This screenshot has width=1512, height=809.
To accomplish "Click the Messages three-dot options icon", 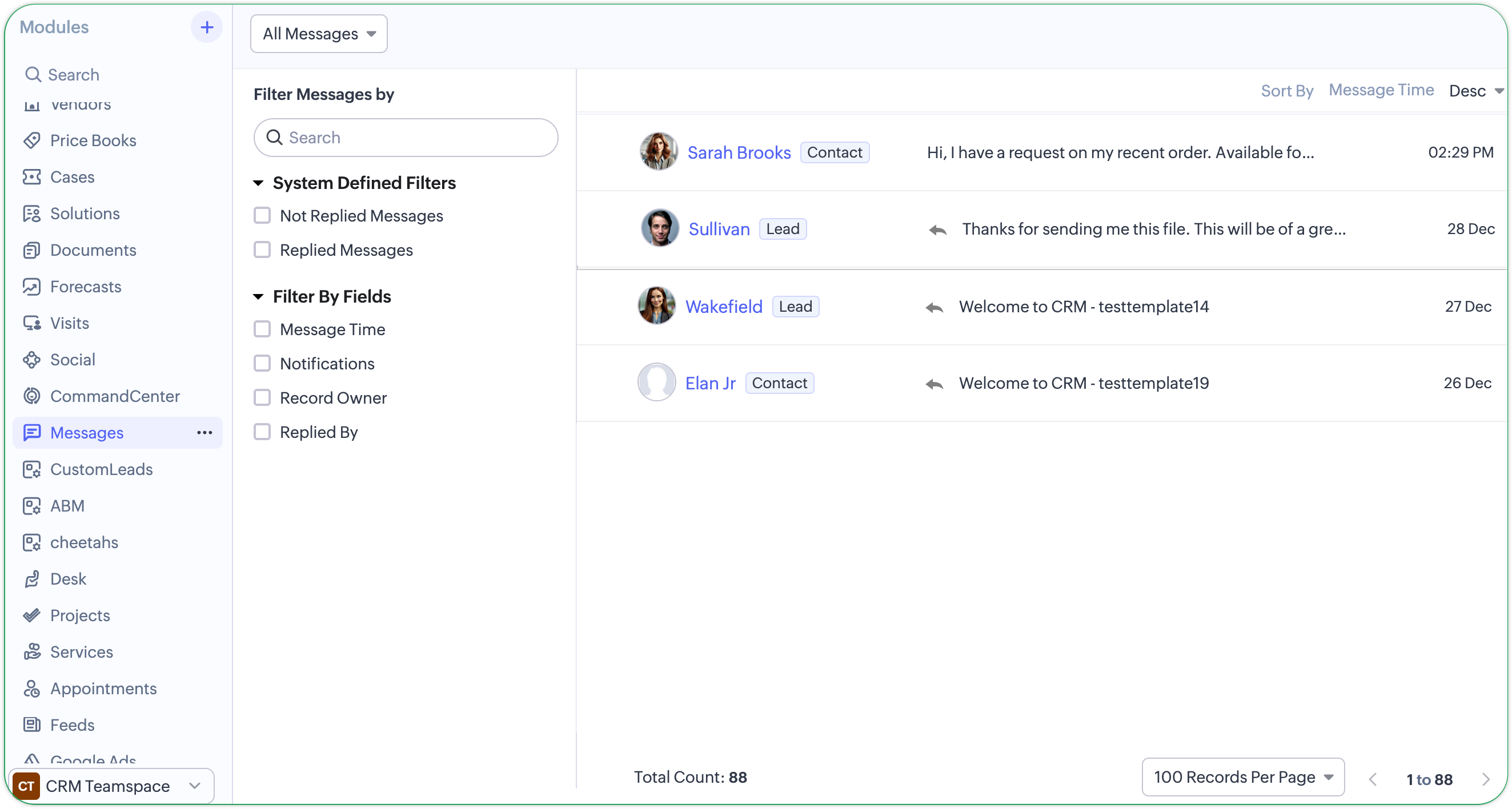I will pyautogui.click(x=204, y=432).
